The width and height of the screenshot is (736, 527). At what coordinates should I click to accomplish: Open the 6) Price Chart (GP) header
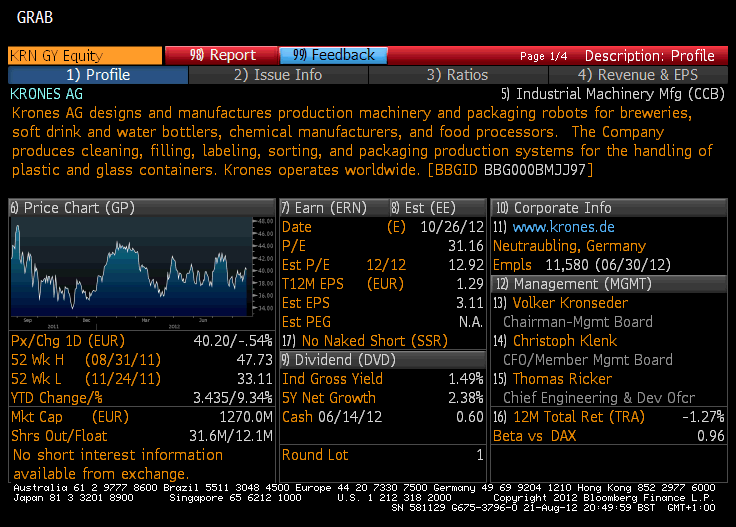pos(142,208)
